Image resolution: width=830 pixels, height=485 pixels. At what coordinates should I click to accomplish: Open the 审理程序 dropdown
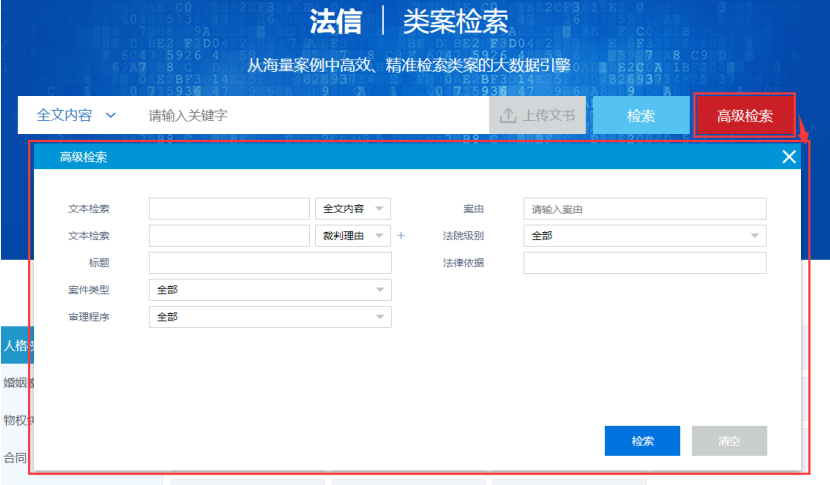[x=270, y=317]
